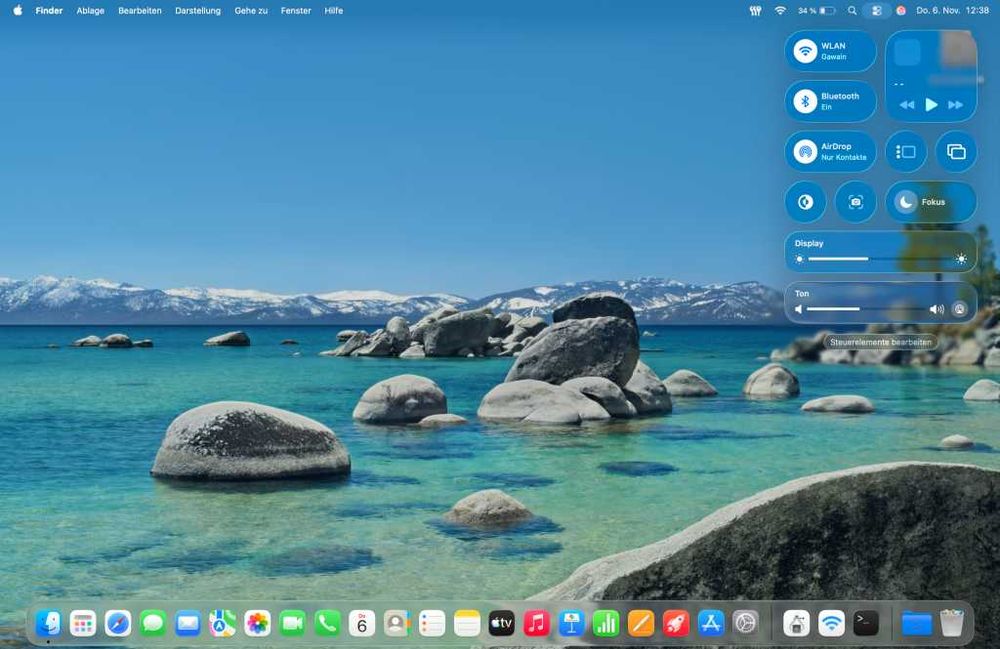Open the red rocket app in Dock
This screenshot has height=649, width=1000.
click(x=676, y=623)
